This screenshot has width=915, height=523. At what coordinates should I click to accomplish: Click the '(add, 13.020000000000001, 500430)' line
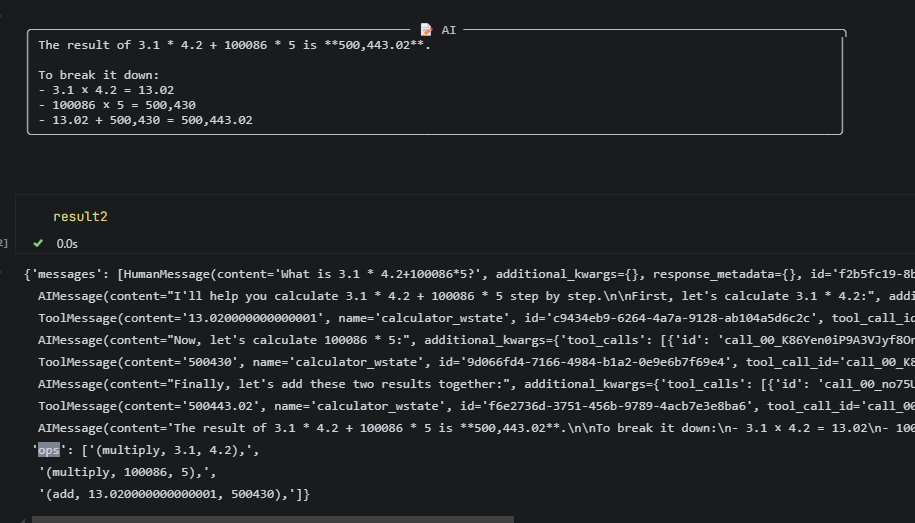pos(174,494)
